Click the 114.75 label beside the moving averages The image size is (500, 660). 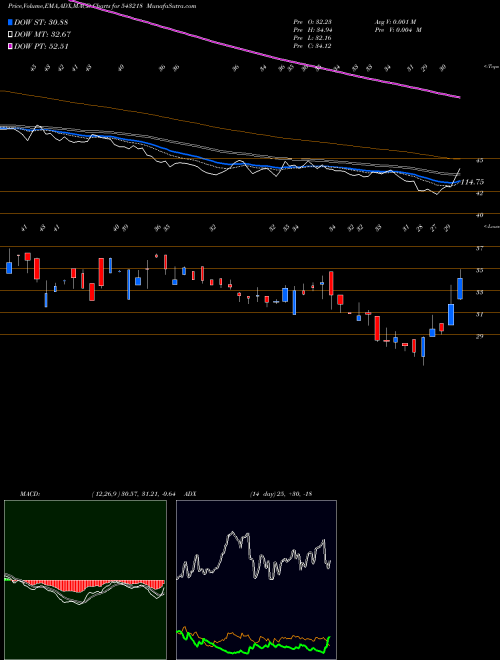click(472, 182)
